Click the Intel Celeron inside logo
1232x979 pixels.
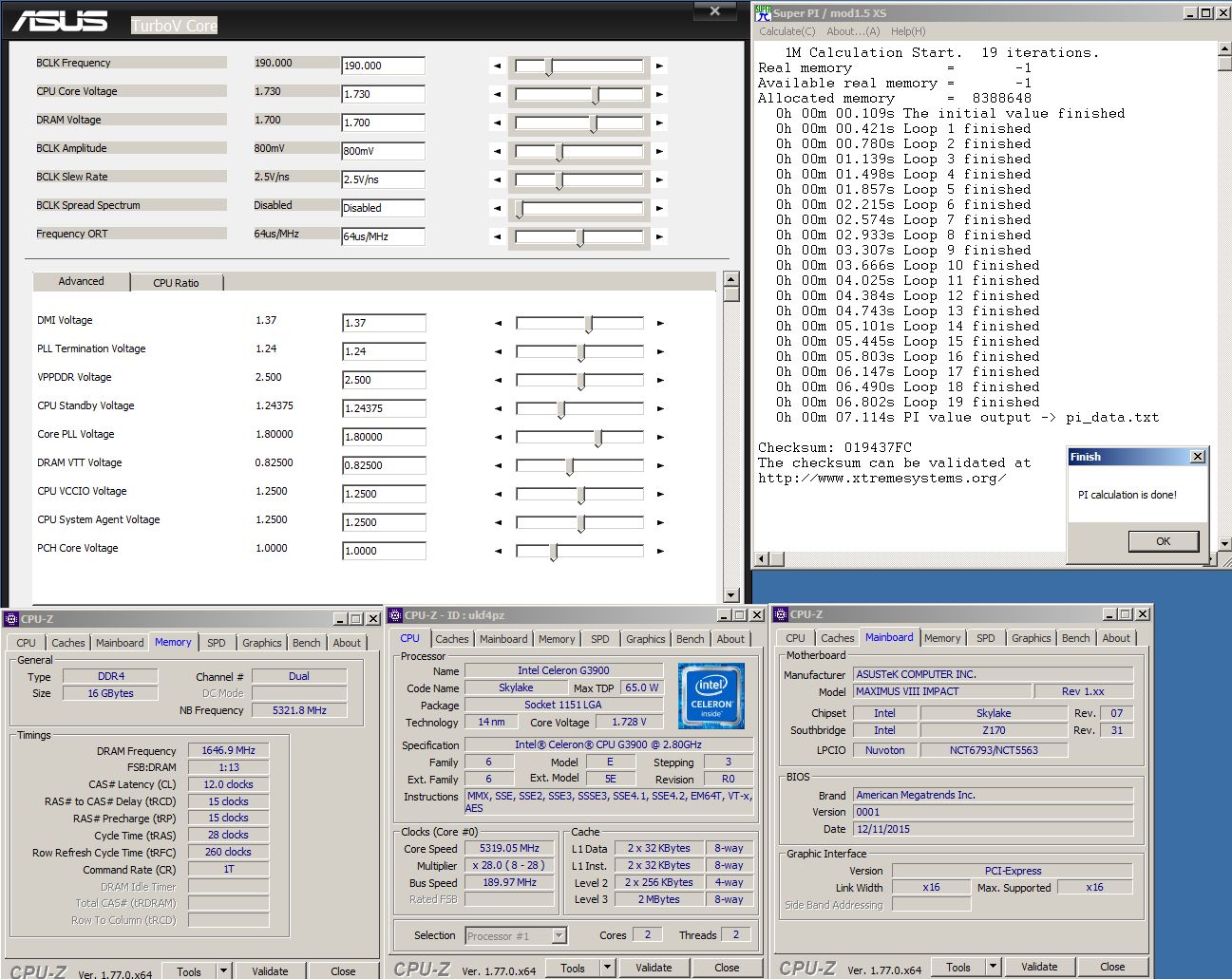coord(711,696)
